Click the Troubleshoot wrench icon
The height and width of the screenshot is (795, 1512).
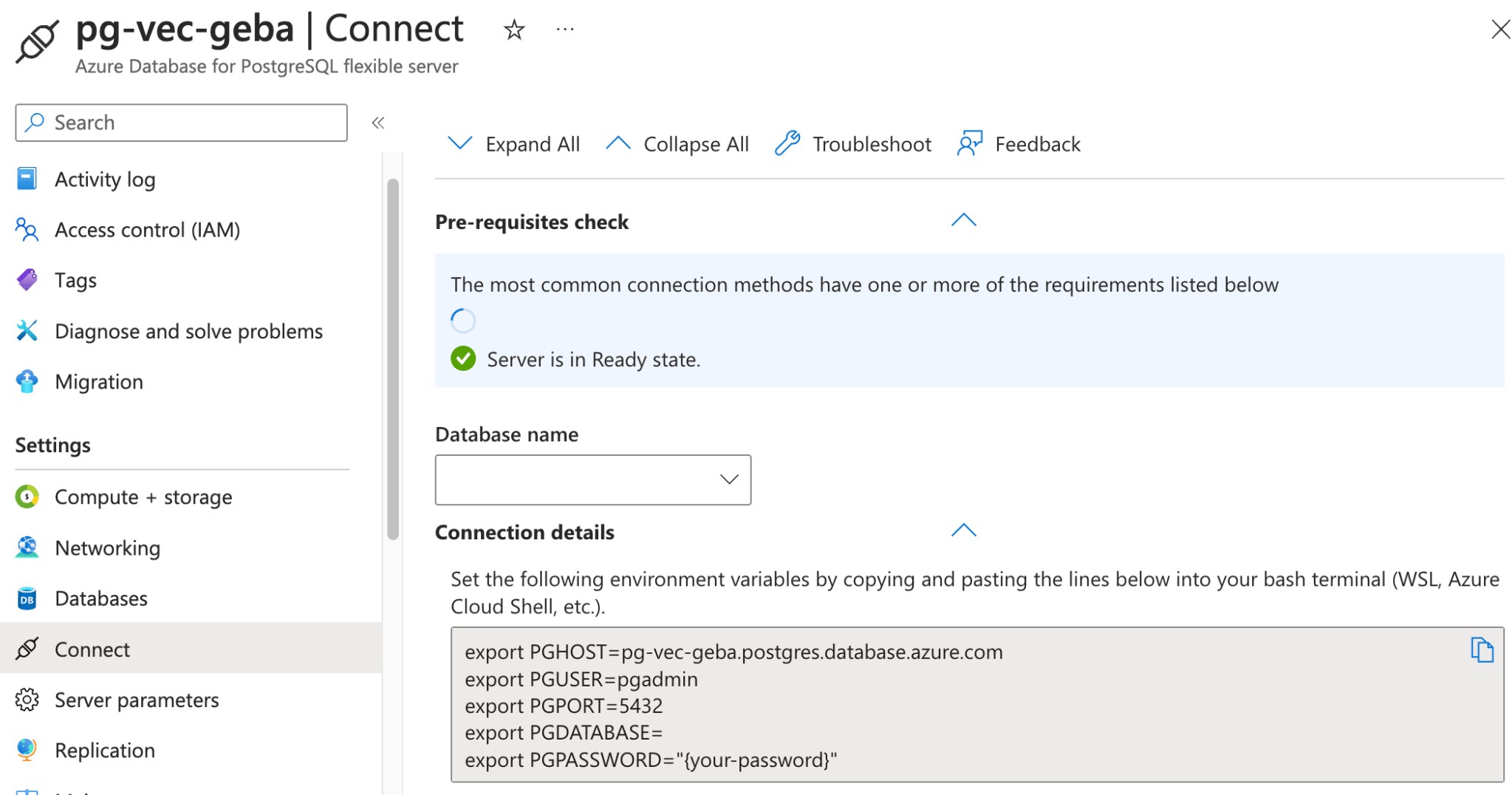787,143
